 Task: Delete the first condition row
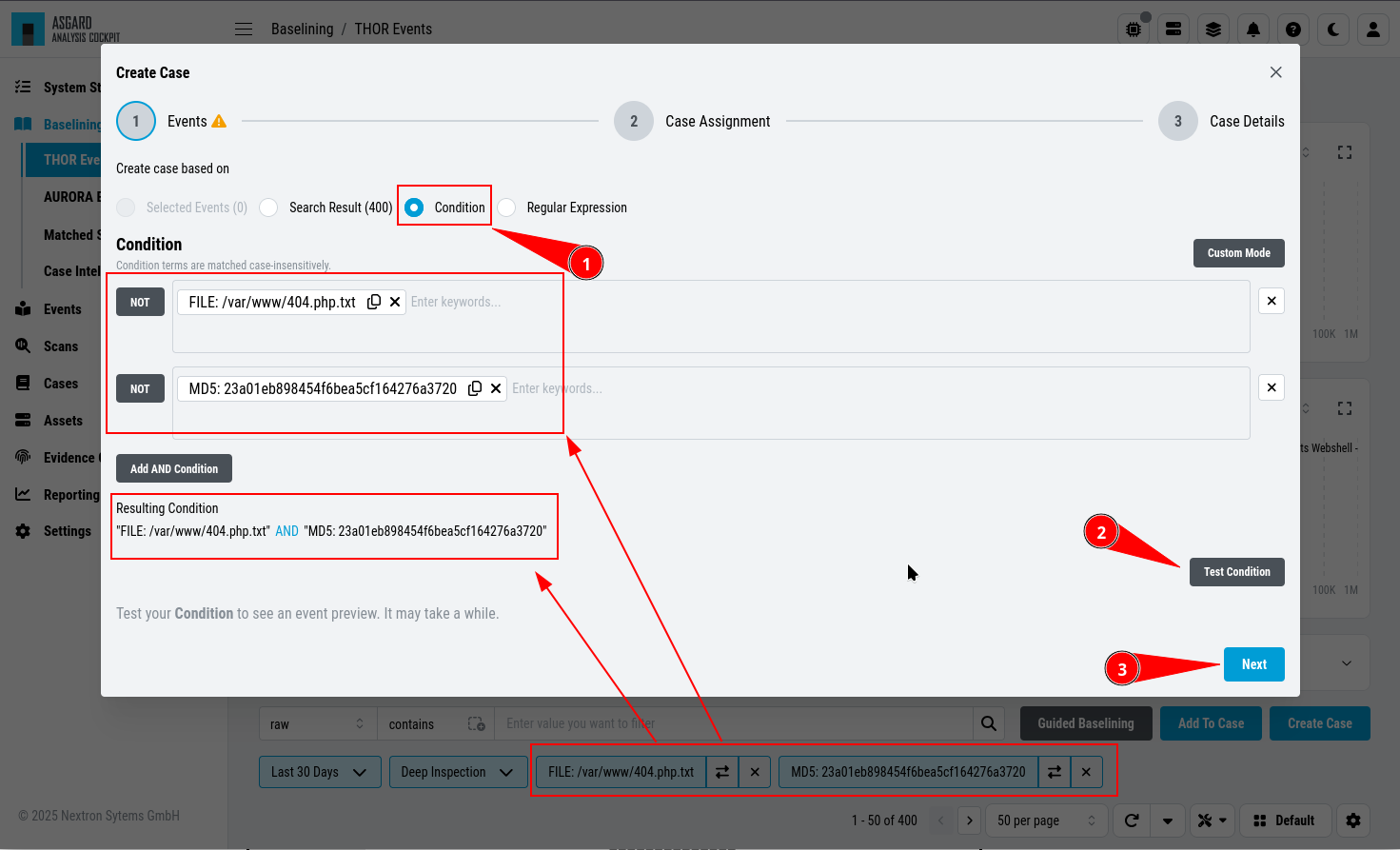click(1272, 301)
